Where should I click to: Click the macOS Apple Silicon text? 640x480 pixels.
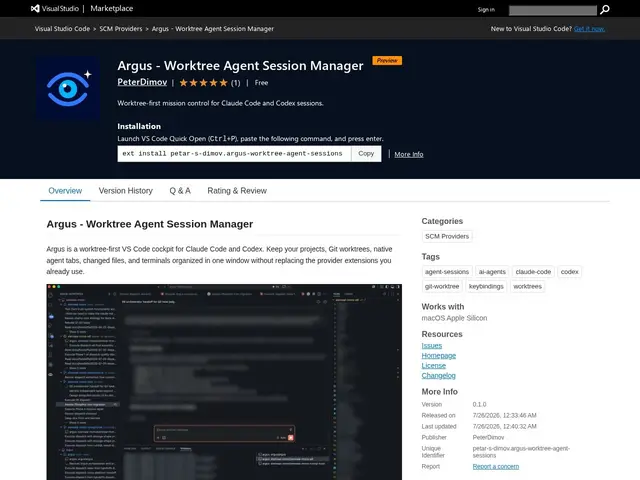pyautogui.click(x=454, y=318)
